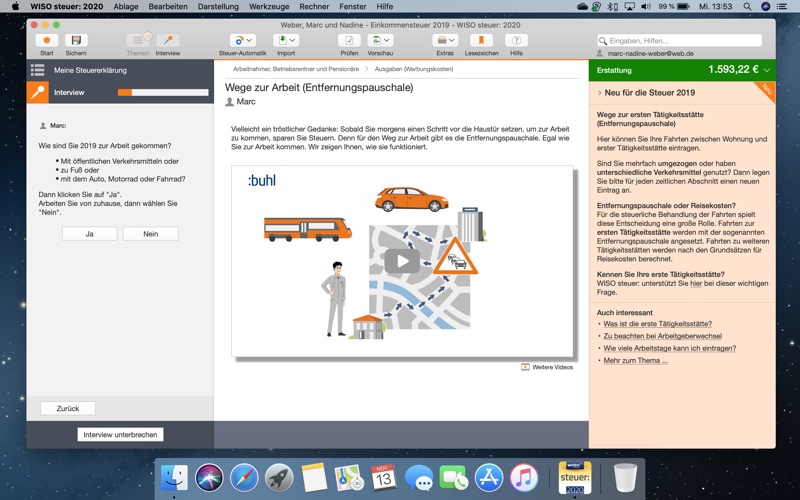Click the Arbeitnehmer, Betriebsrentner und Pensionäre breadcrumb
Image resolution: width=800 pixels, height=500 pixels.
296,69
